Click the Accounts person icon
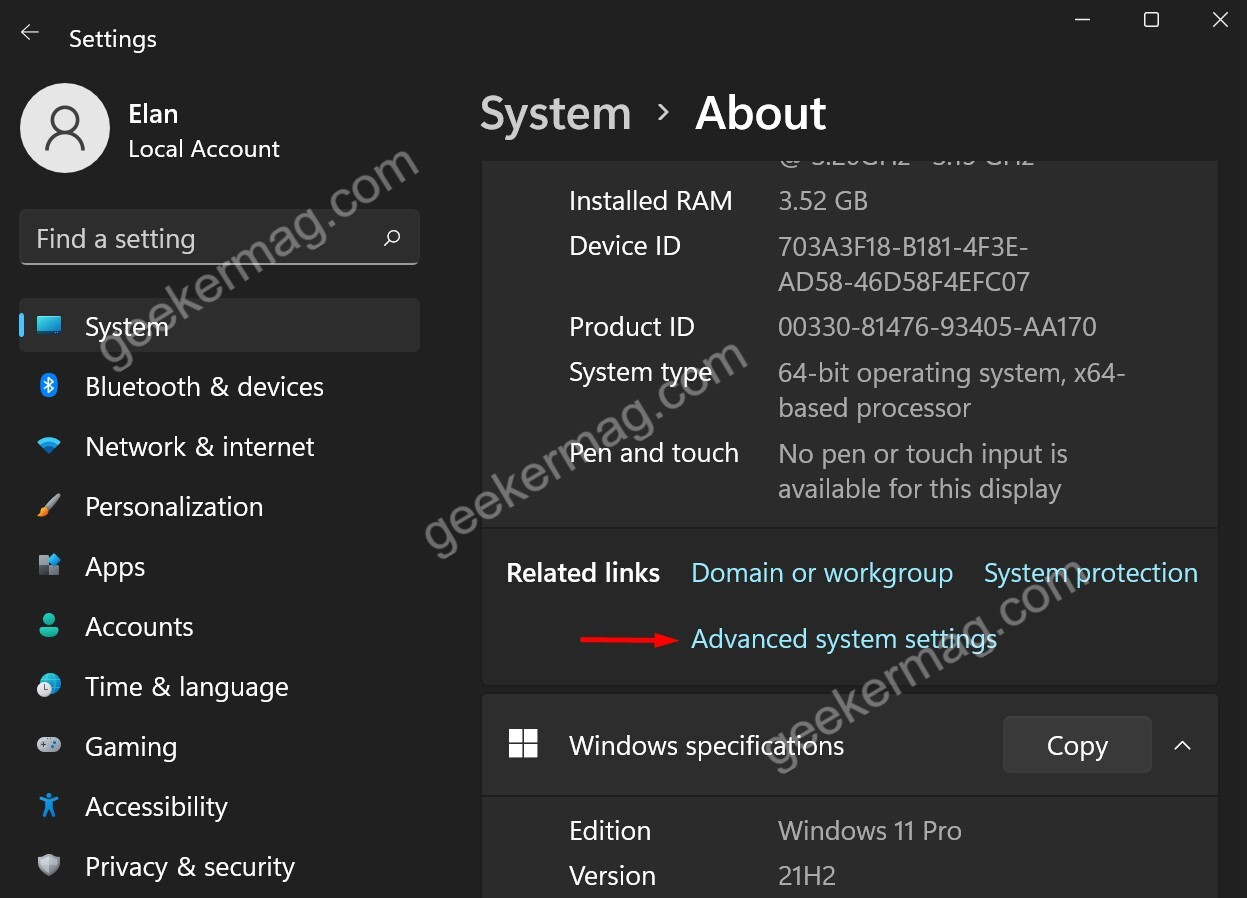Screen dimensions: 1247x898 48,626
